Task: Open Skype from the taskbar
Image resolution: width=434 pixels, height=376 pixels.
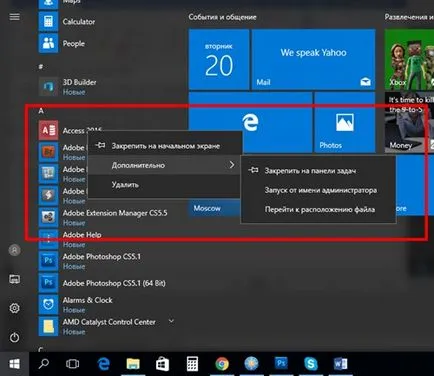Action: click(311, 364)
